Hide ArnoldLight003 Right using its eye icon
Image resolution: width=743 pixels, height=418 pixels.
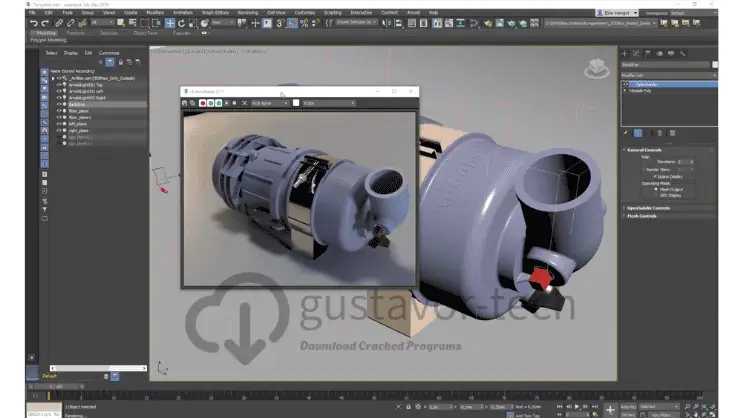[59, 98]
